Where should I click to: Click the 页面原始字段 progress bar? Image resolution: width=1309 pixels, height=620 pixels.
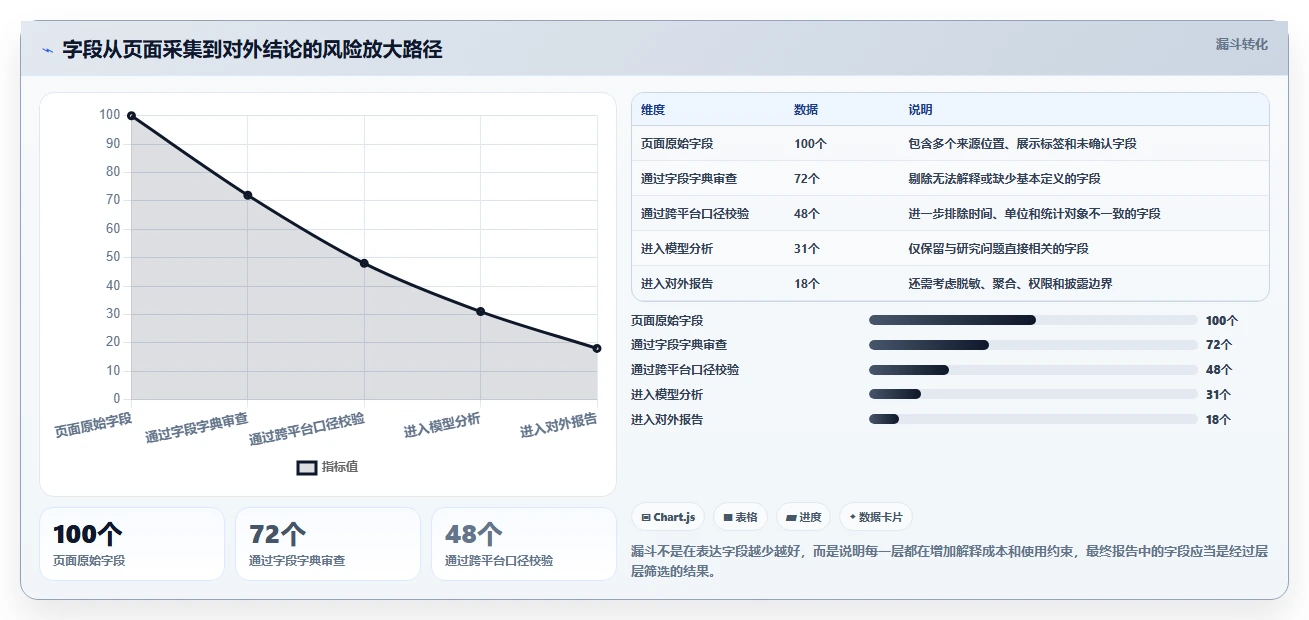[1033, 320]
